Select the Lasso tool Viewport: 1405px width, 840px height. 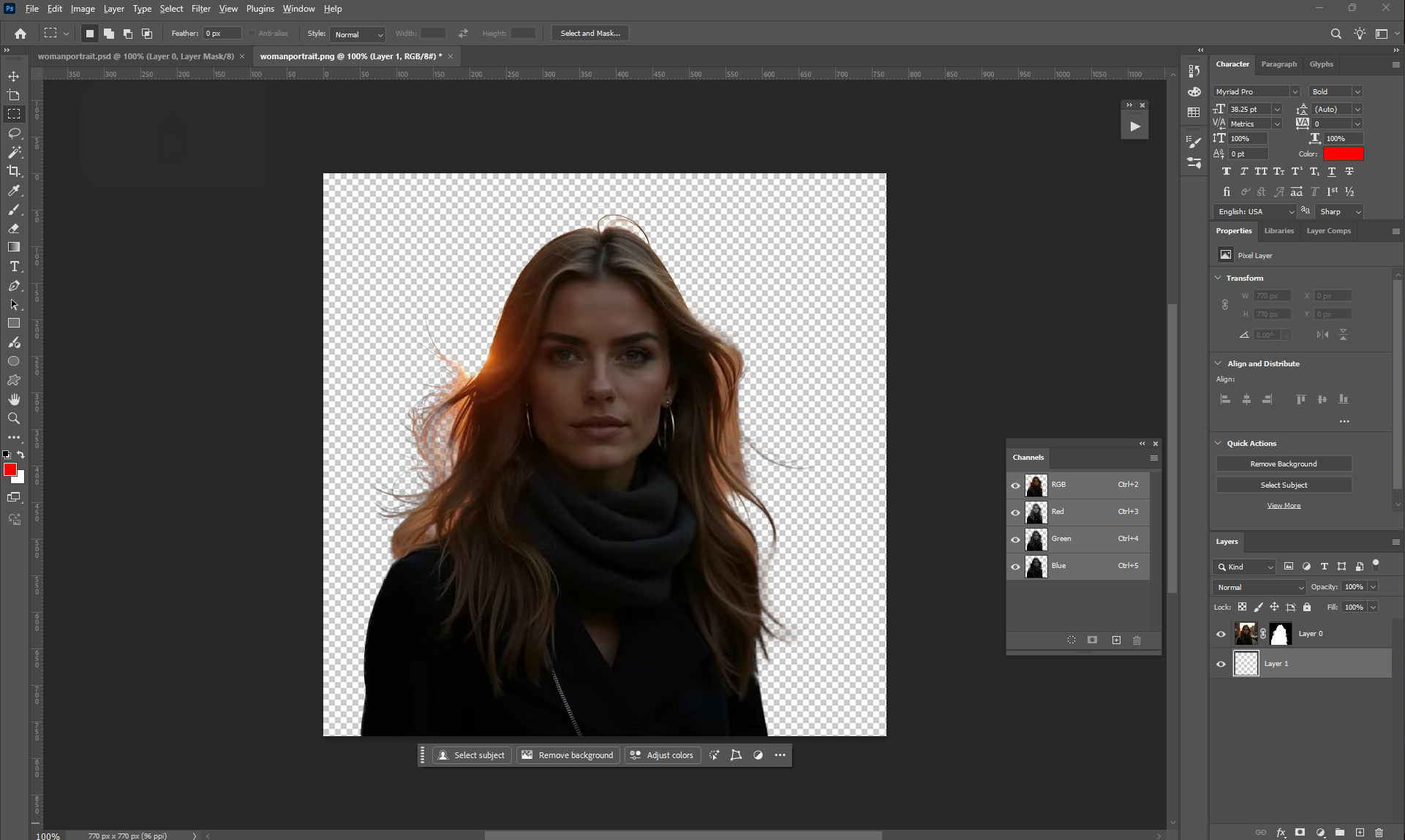pos(14,134)
